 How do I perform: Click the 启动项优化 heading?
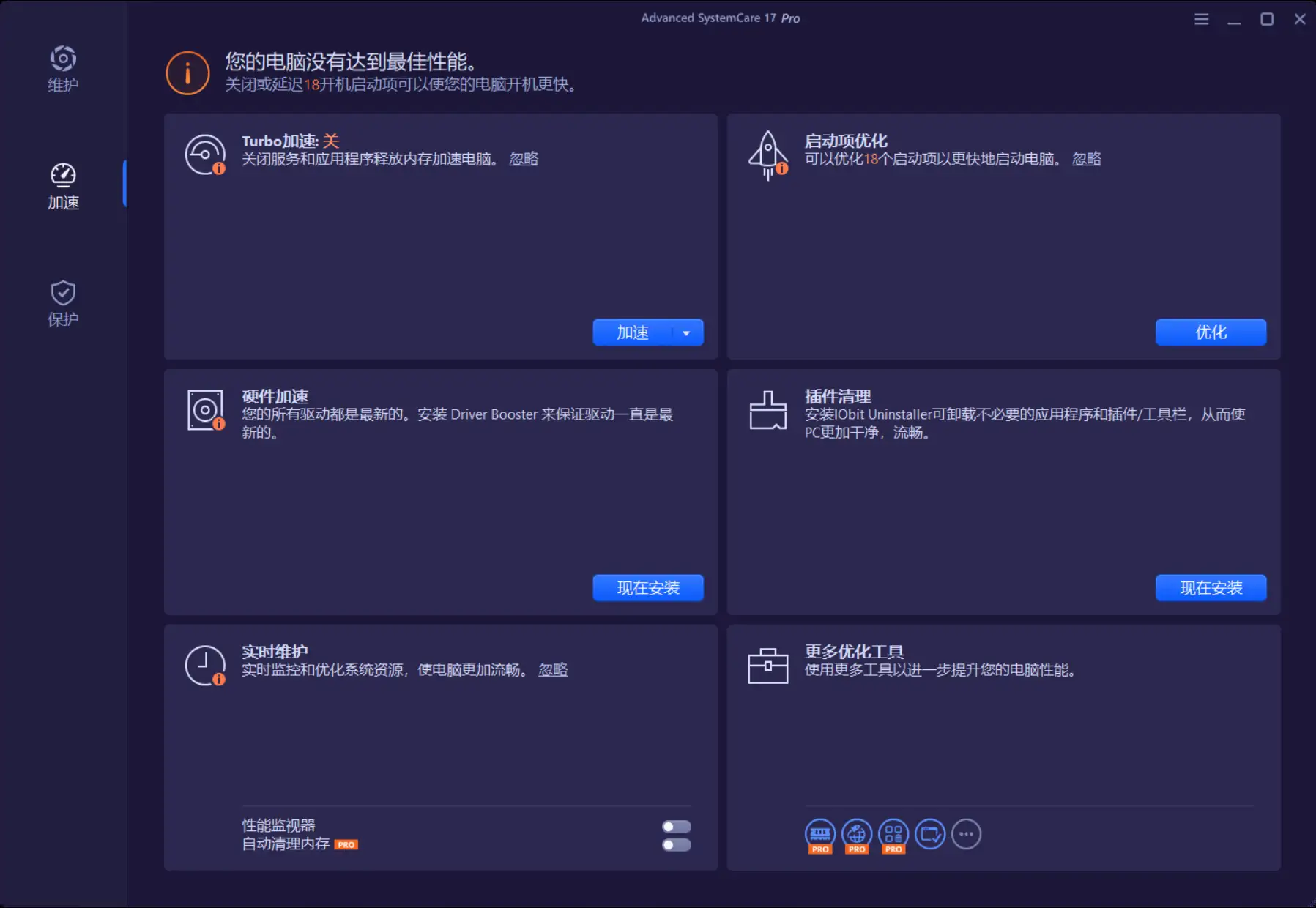tap(846, 141)
